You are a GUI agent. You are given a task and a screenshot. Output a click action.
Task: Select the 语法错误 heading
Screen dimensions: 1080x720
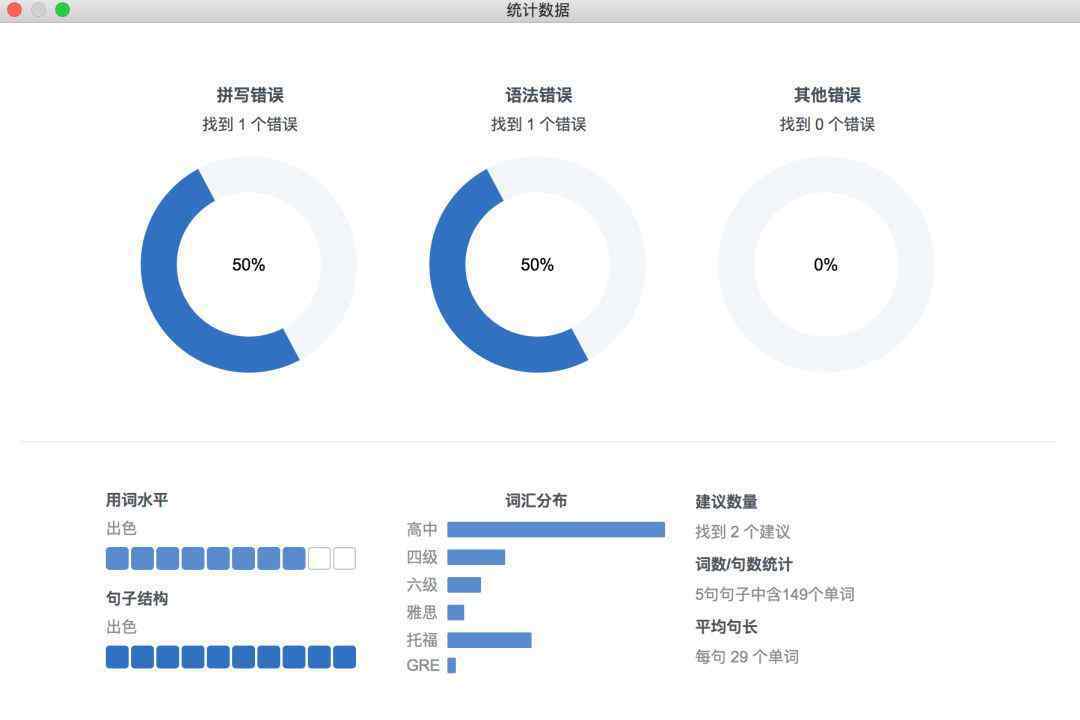pyautogui.click(x=538, y=95)
